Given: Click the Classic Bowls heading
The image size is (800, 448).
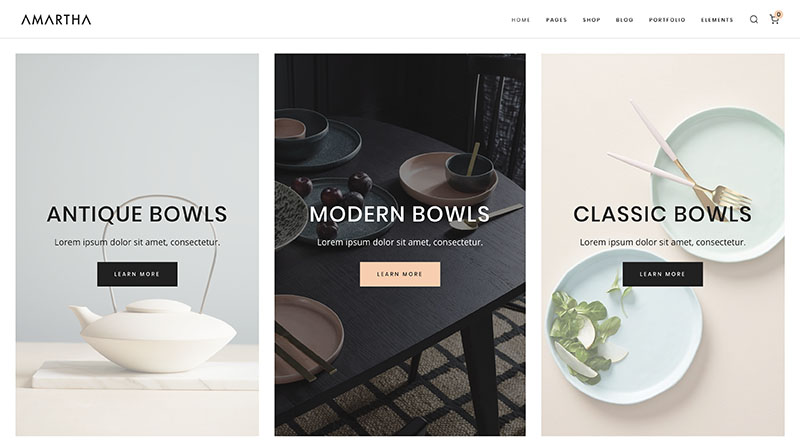Looking at the screenshot, I should 662,214.
